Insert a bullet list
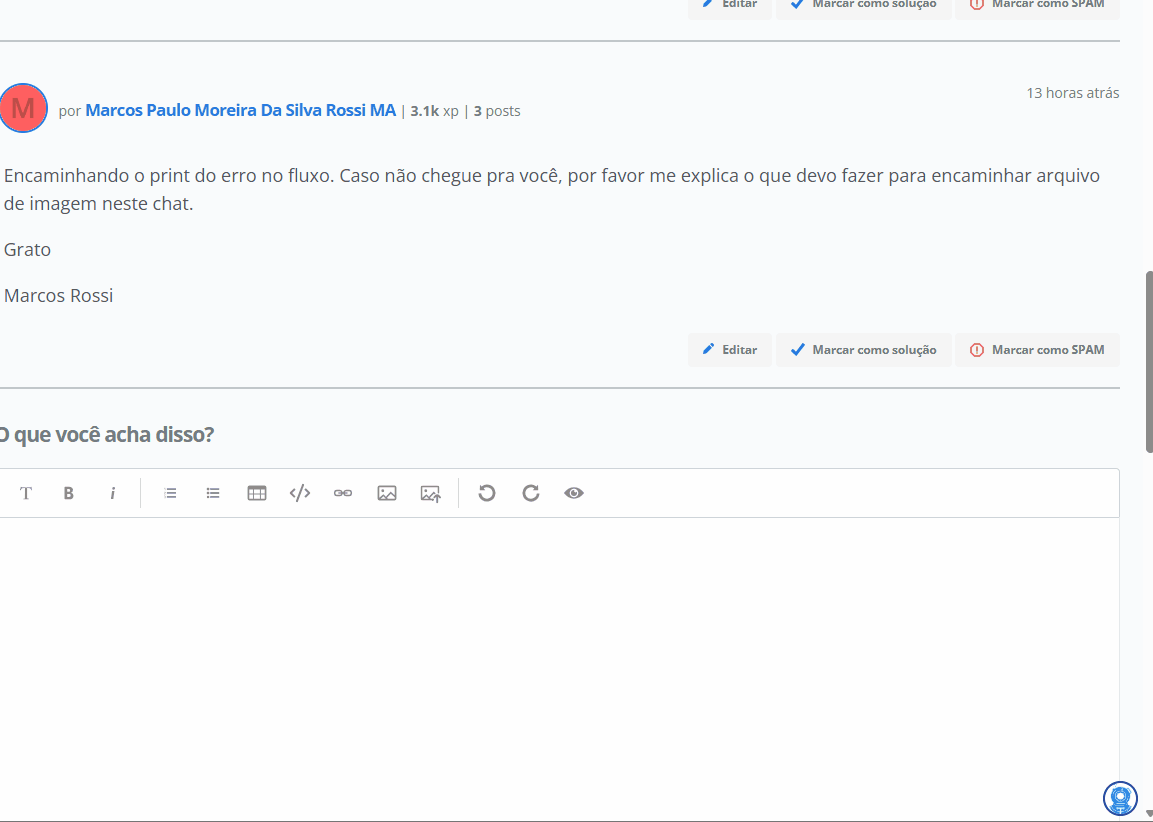The height and width of the screenshot is (822, 1153). click(213, 493)
